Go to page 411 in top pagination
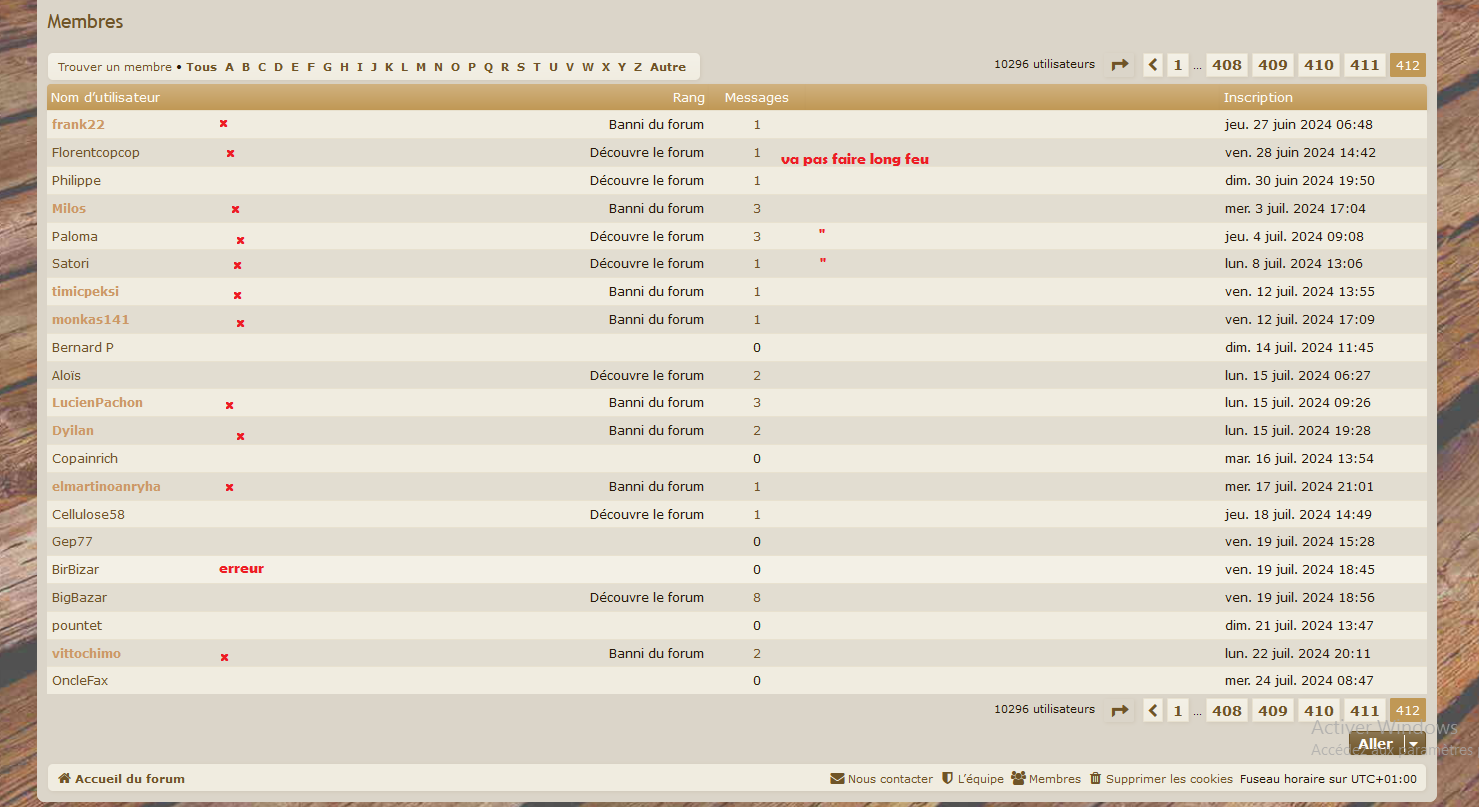The height and width of the screenshot is (807, 1479). coord(1365,65)
